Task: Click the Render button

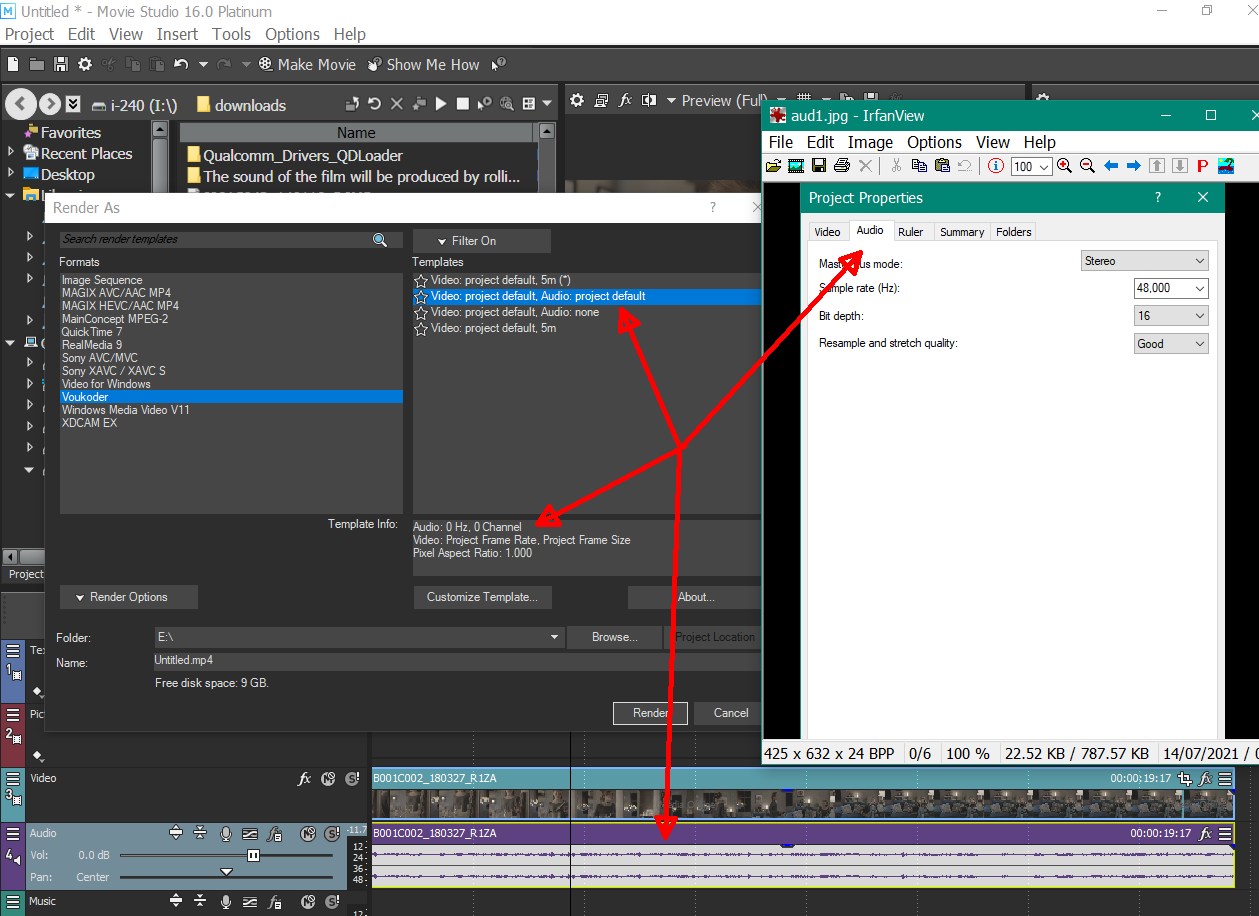Action: [650, 713]
